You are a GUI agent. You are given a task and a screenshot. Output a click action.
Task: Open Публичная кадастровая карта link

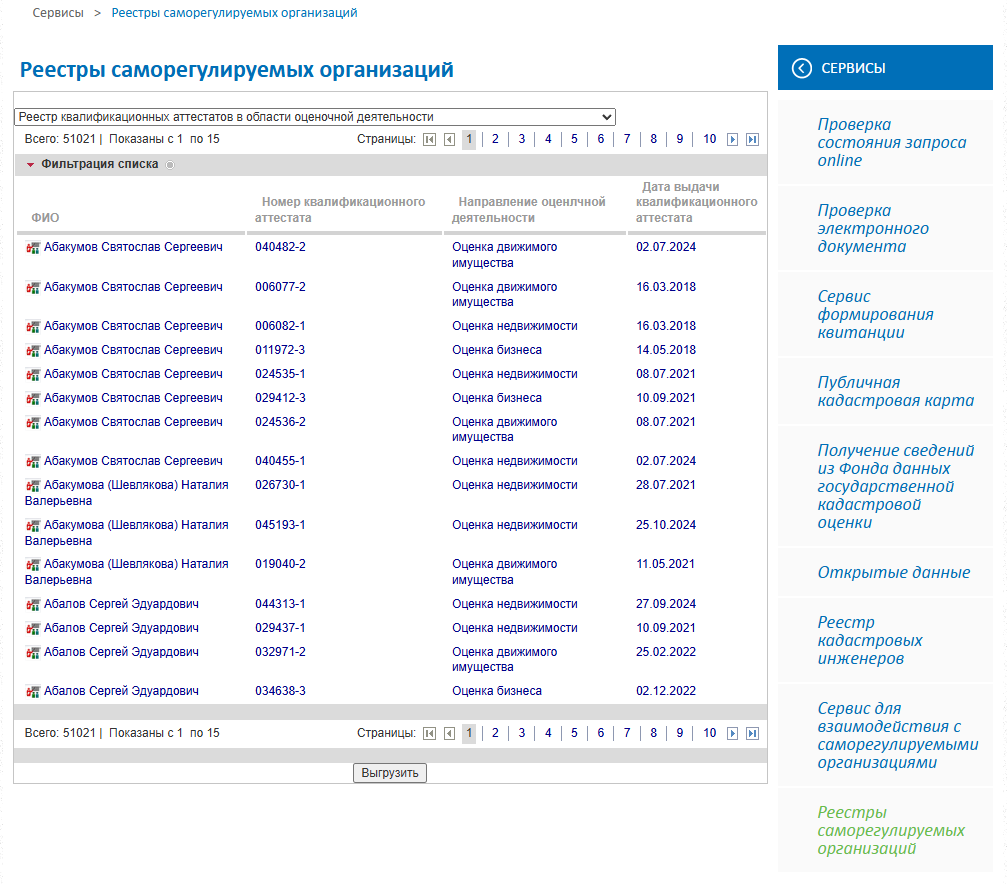(x=895, y=392)
